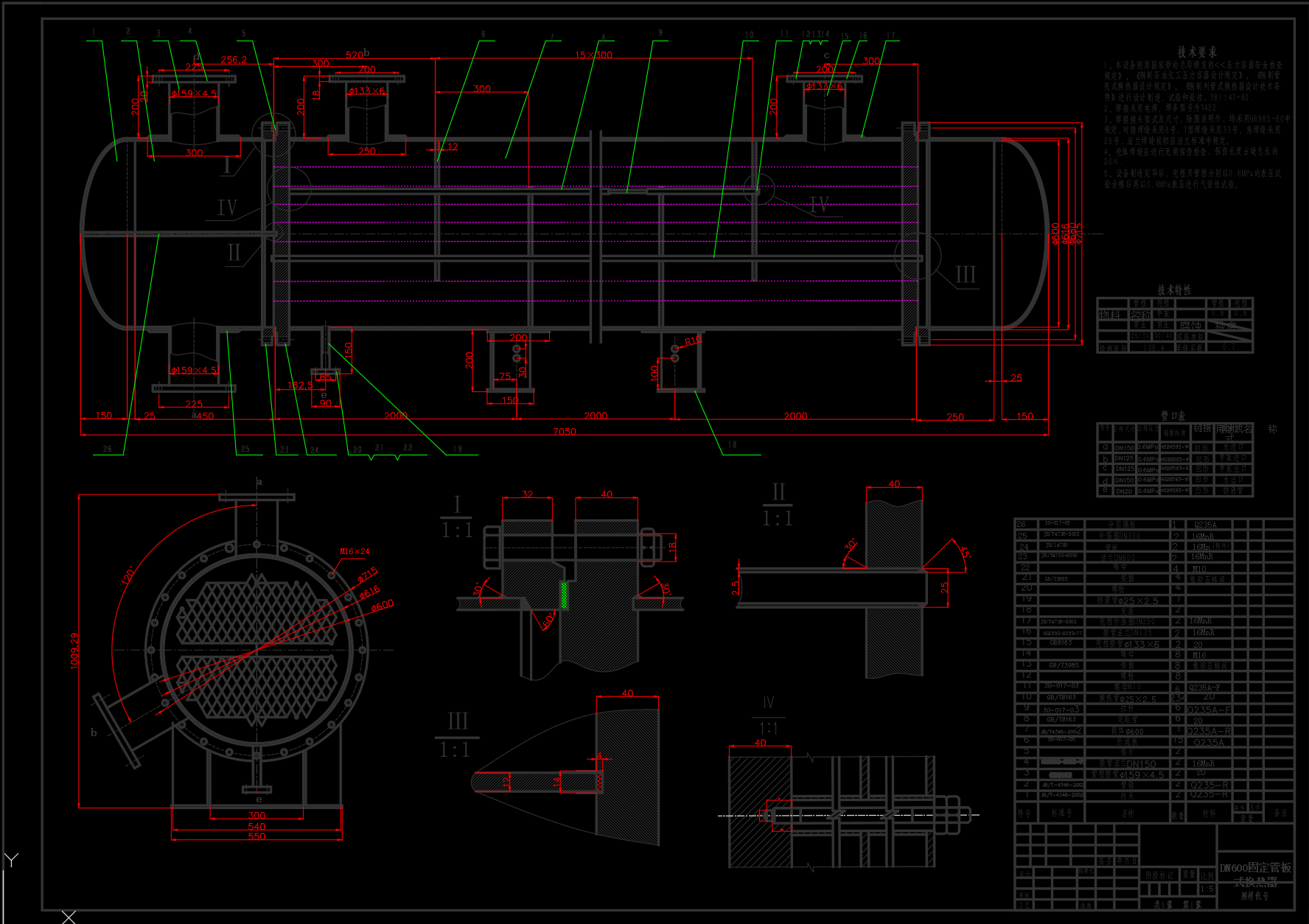Click the R10 radius annotation

click(693, 340)
